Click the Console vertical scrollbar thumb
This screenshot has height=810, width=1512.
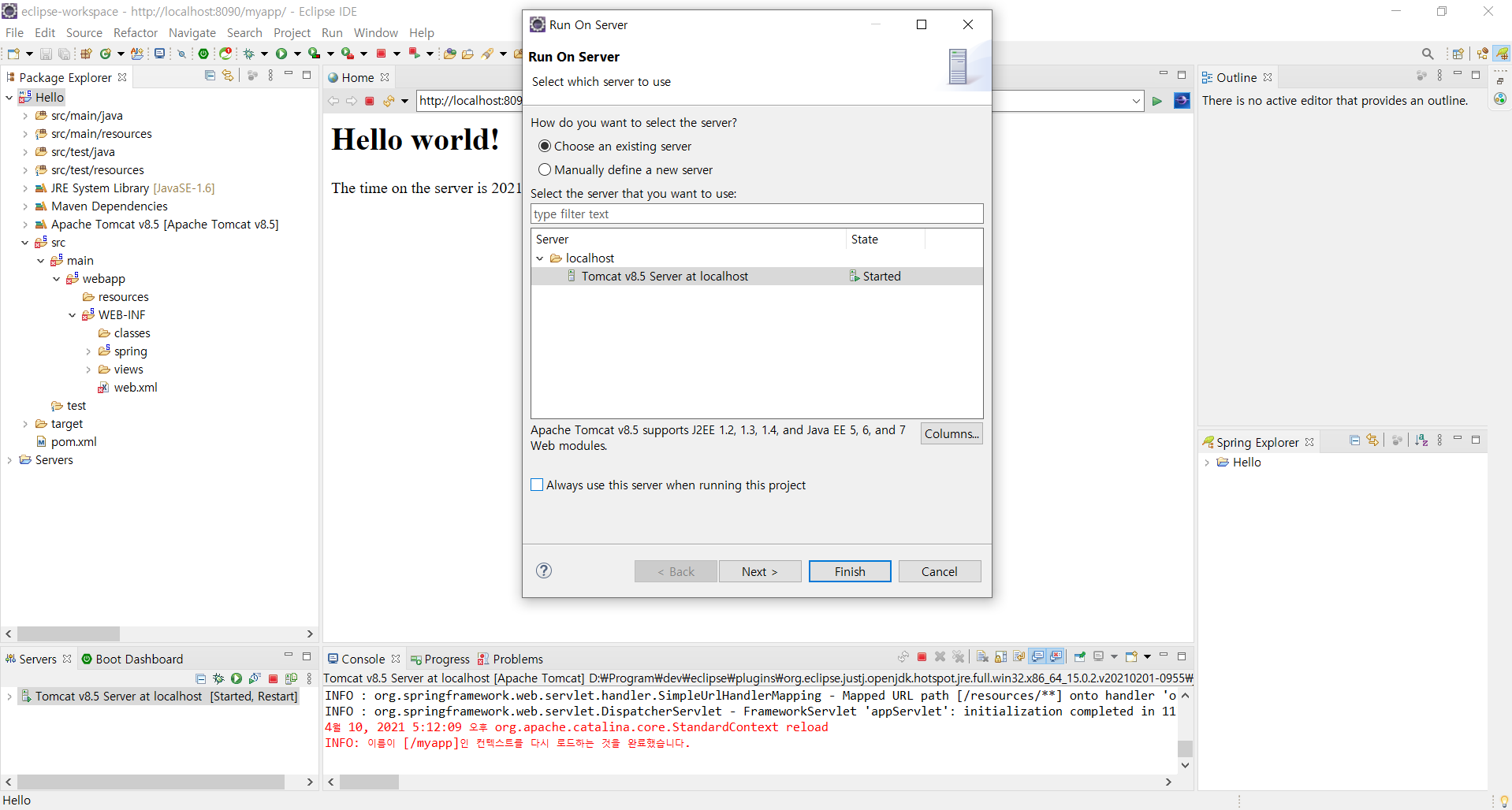(1185, 749)
